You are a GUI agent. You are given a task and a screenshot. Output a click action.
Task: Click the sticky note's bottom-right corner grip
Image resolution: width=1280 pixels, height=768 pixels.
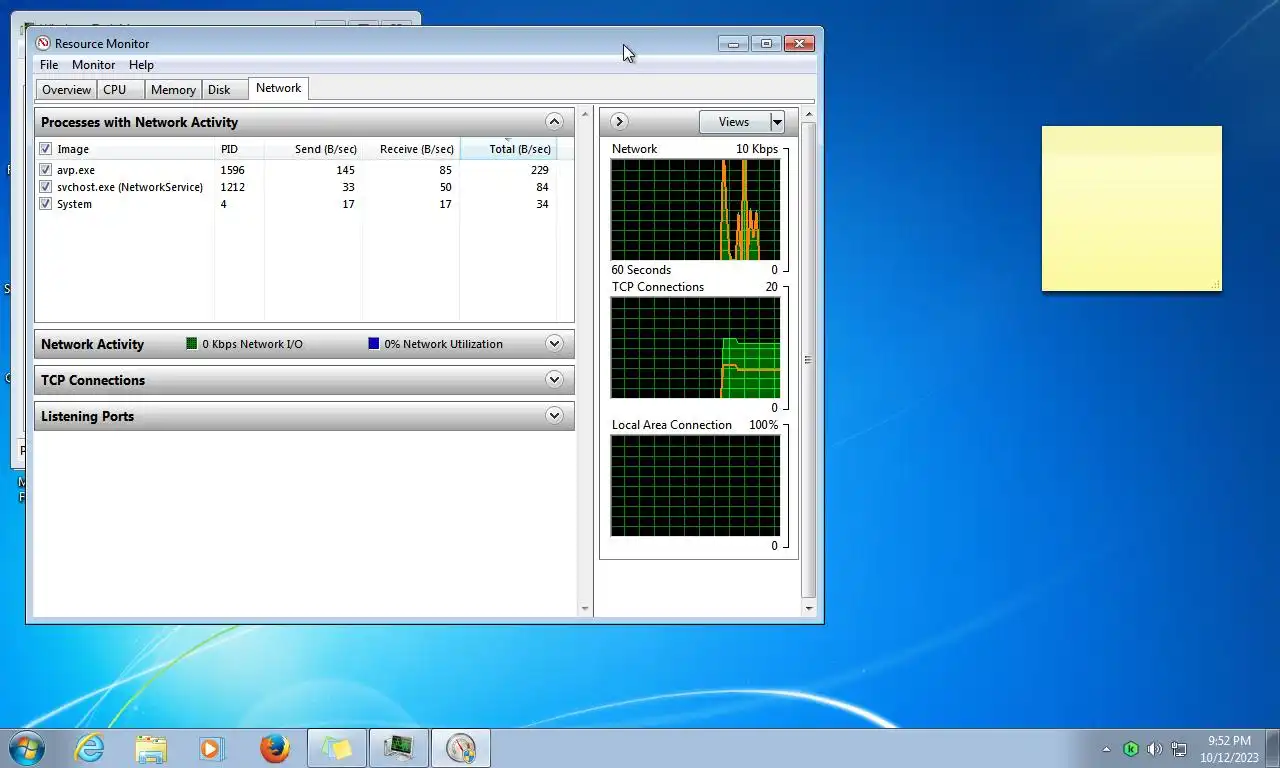[x=1216, y=286]
